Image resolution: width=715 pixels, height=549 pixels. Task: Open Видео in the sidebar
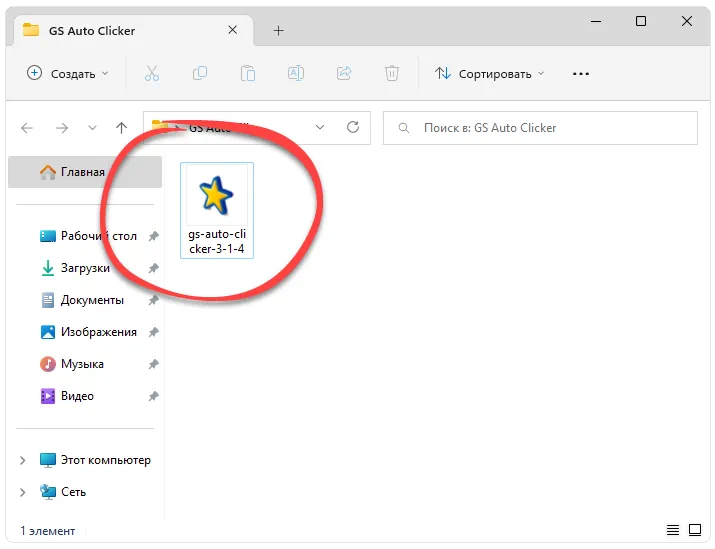tap(67, 395)
